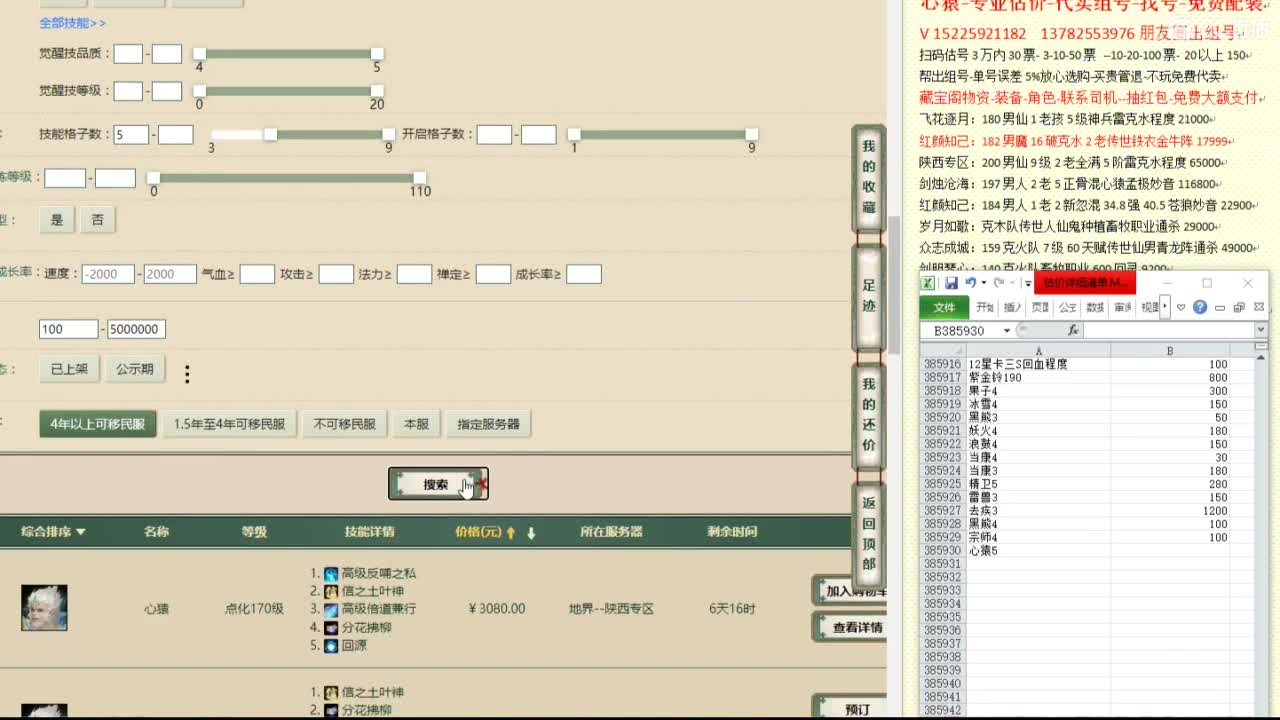
Task: Open the Excel 文件 tab
Action: coord(944,307)
